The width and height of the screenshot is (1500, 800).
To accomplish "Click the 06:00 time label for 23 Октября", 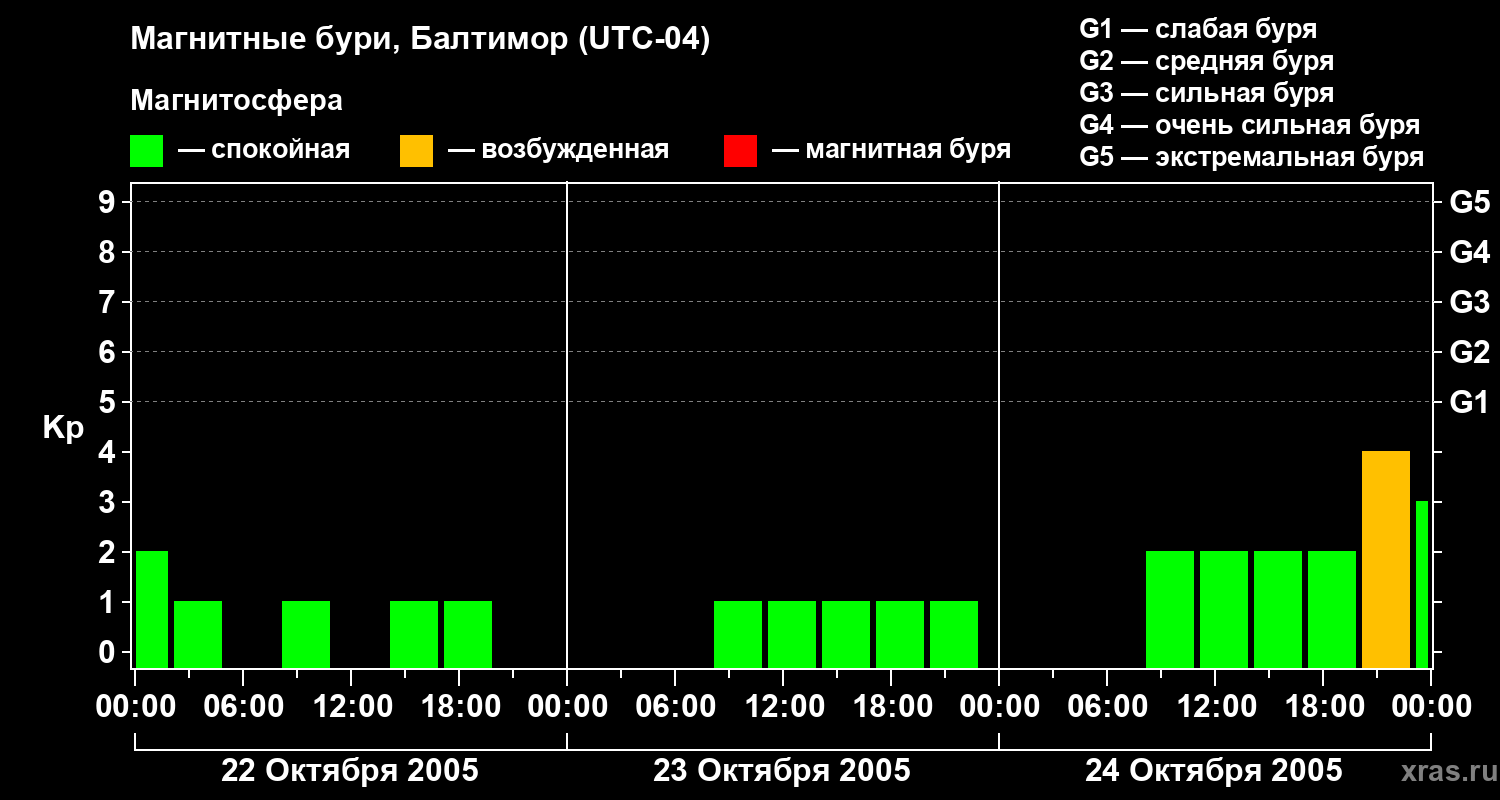I will click(x=675, y=707).
